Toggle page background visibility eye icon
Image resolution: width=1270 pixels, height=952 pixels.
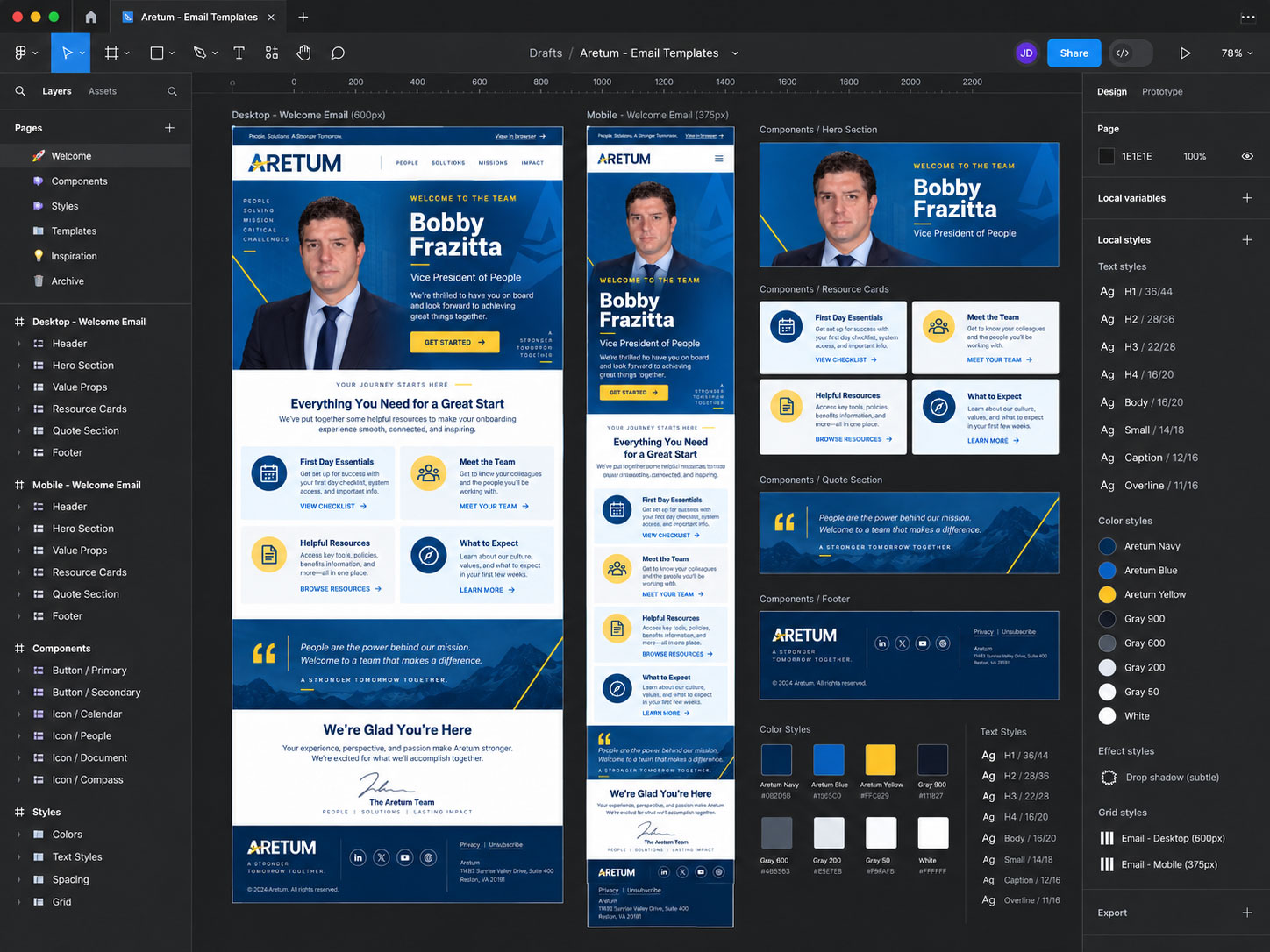coord(1246,156)
